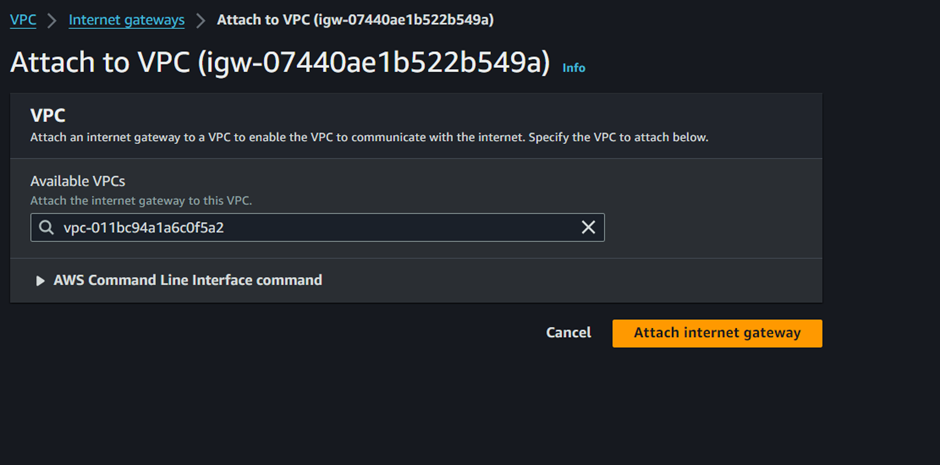
Task: Click the chevron separator after Internet gateways breadcrumb
Action: click(201, 20)
